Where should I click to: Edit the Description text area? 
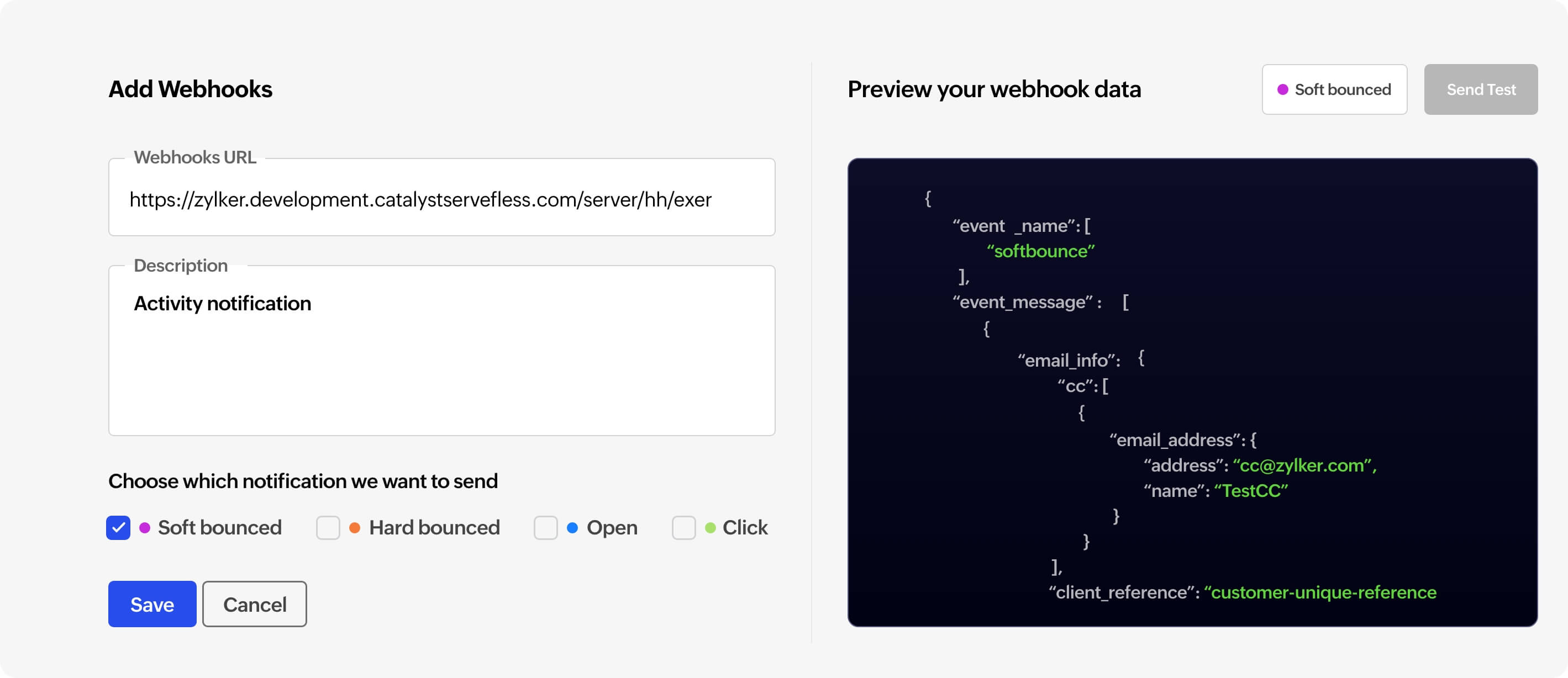pyautogui.click(x=442, y=350)
